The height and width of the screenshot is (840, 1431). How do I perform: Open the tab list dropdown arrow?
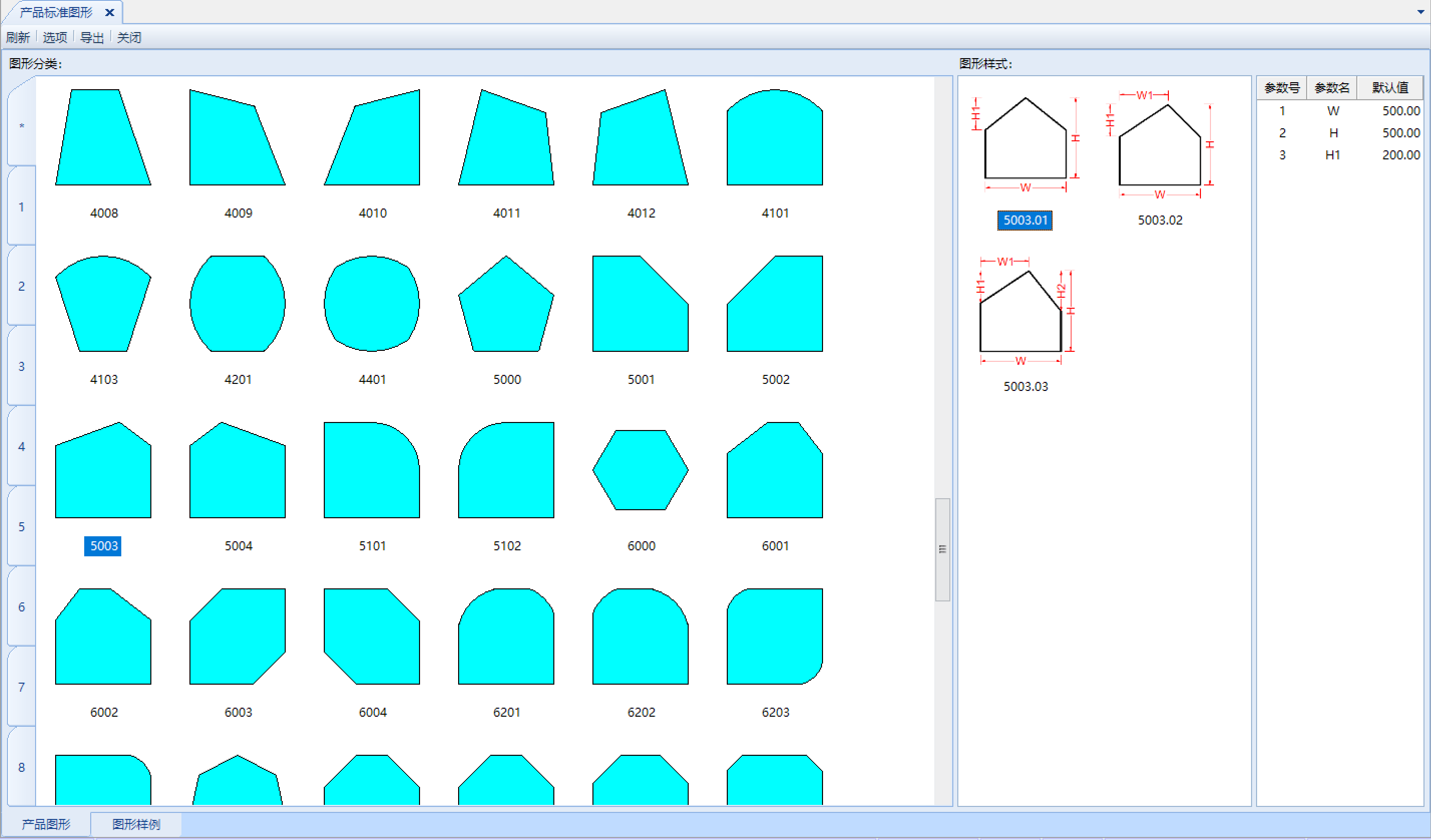[x=1421, y=12]
